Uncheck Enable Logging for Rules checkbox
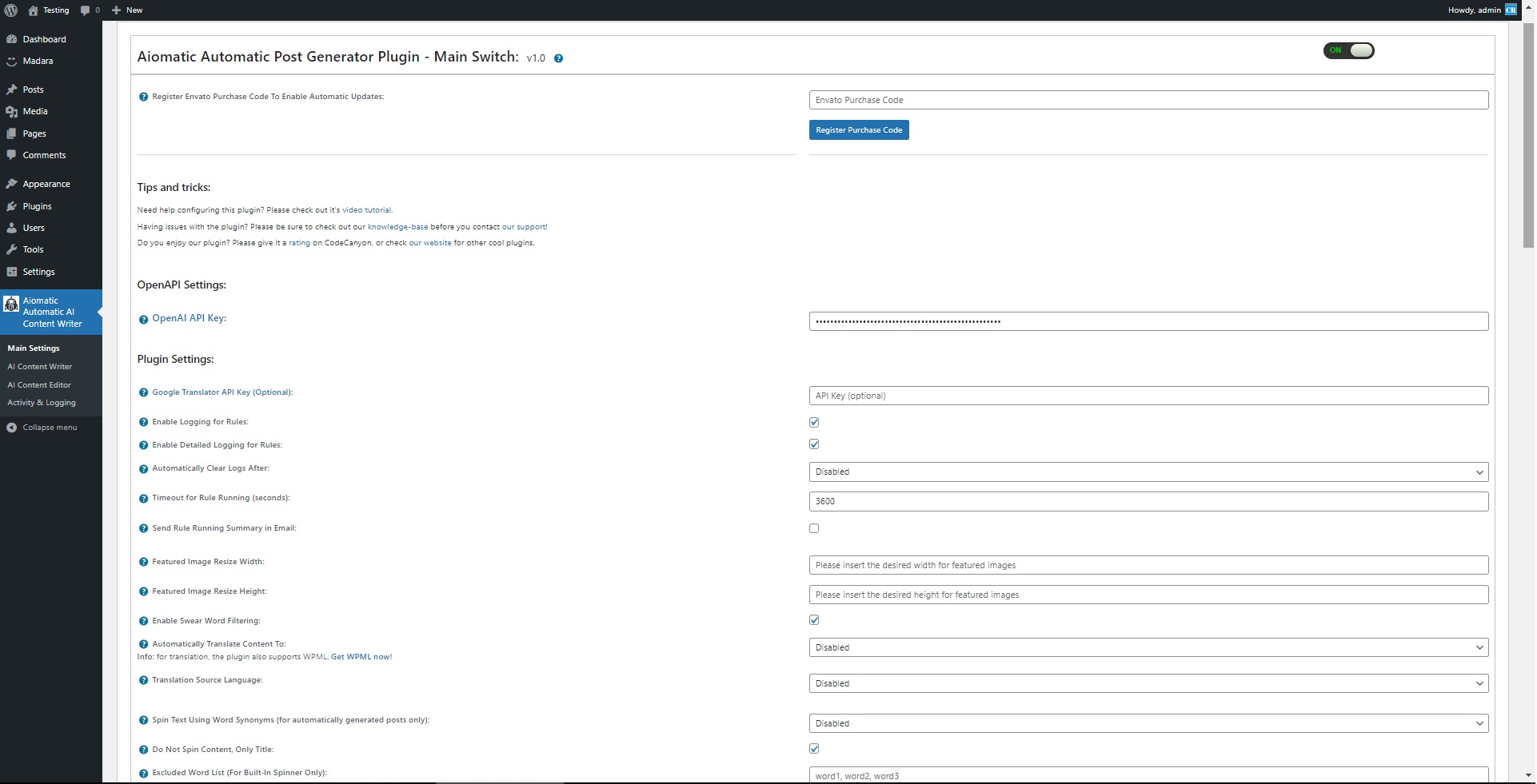Viewport: 1537px width, 784px height. tap(814, 422)
